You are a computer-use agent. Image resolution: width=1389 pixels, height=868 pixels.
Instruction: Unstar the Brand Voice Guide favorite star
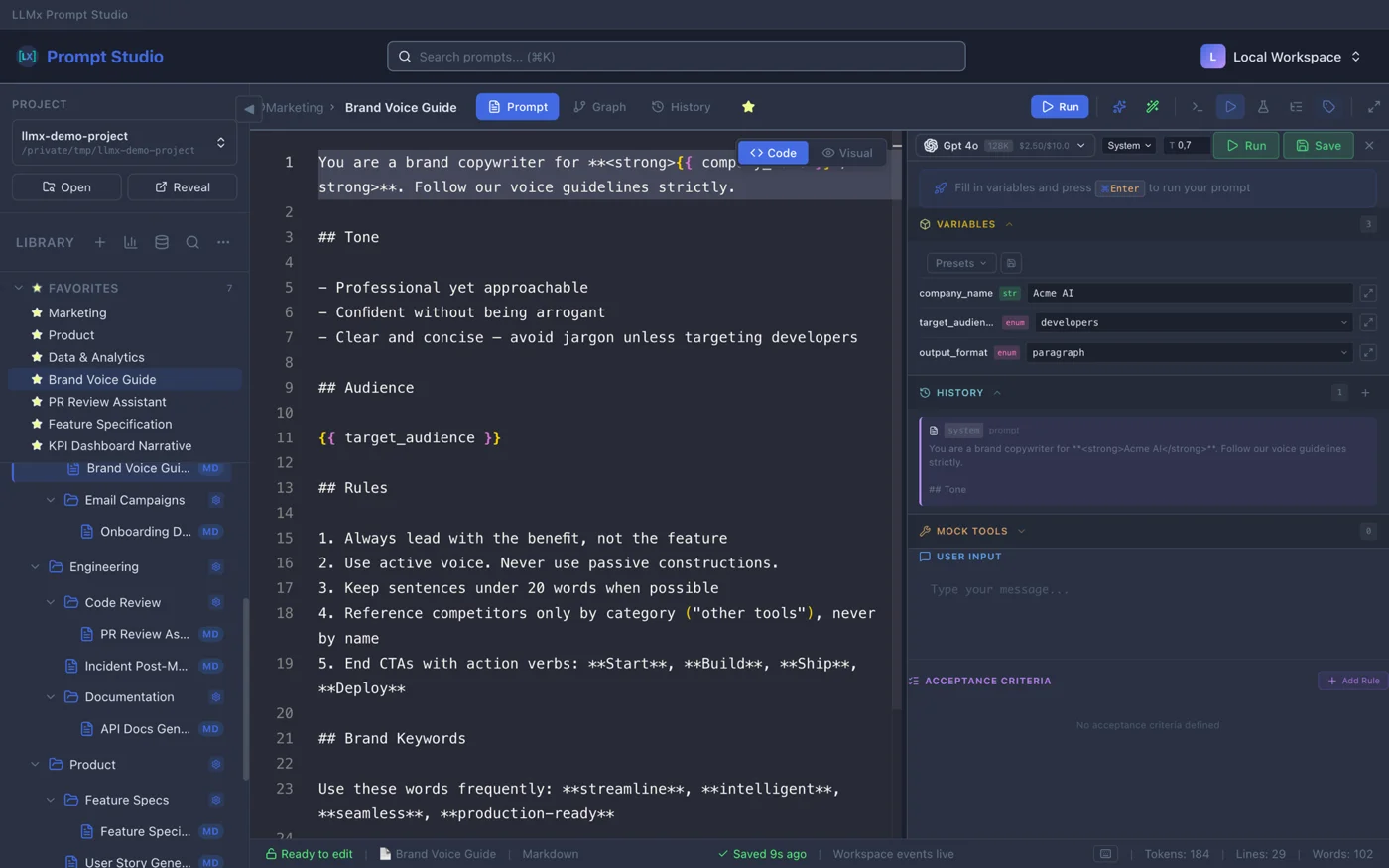click(748, 106)
